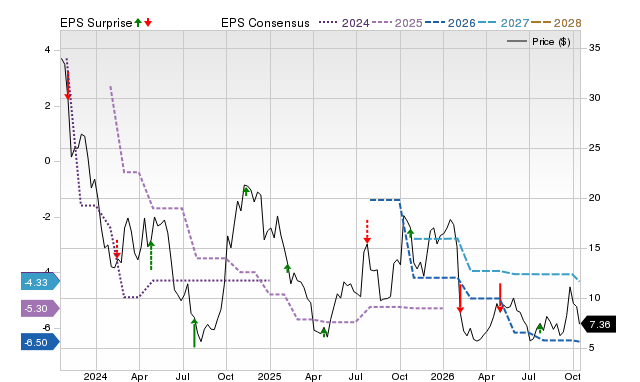
Task: Click the price axis value 15
Action: coord(595,248)
